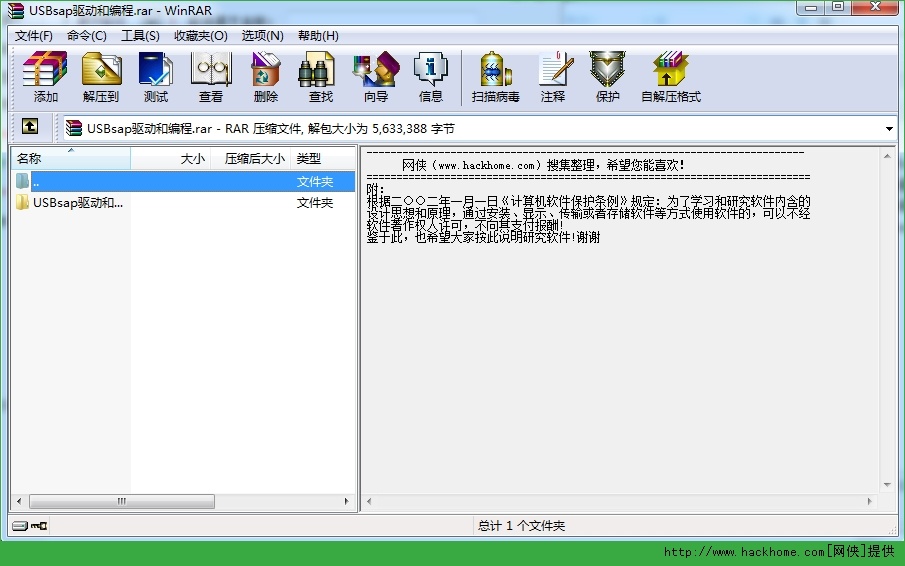Convert to 自解压格式 (SFX) archive
Viewport: 905px width, 566px height.
pyautogui.click(x=671, y=77)
